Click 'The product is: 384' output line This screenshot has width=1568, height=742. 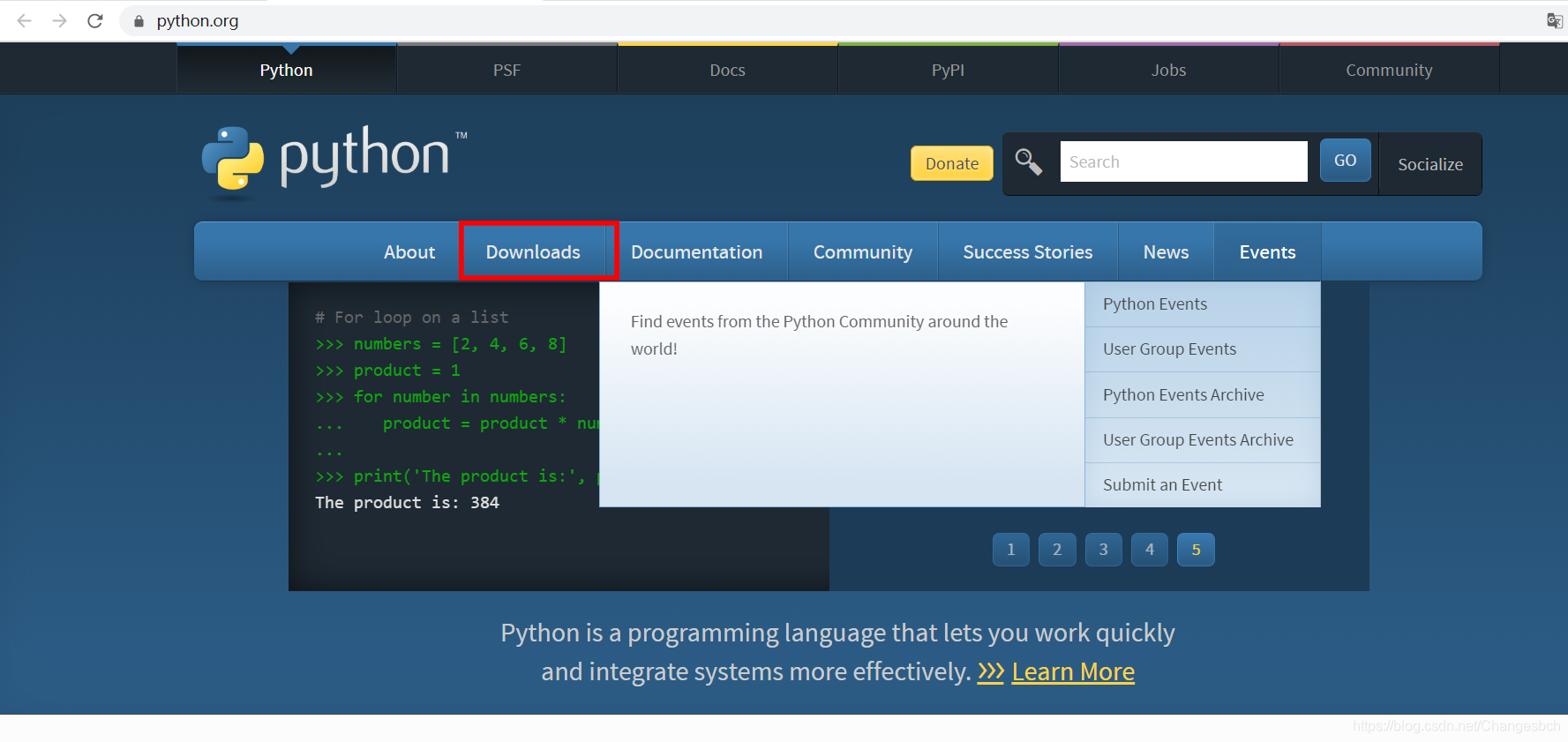tap(407, 503)
